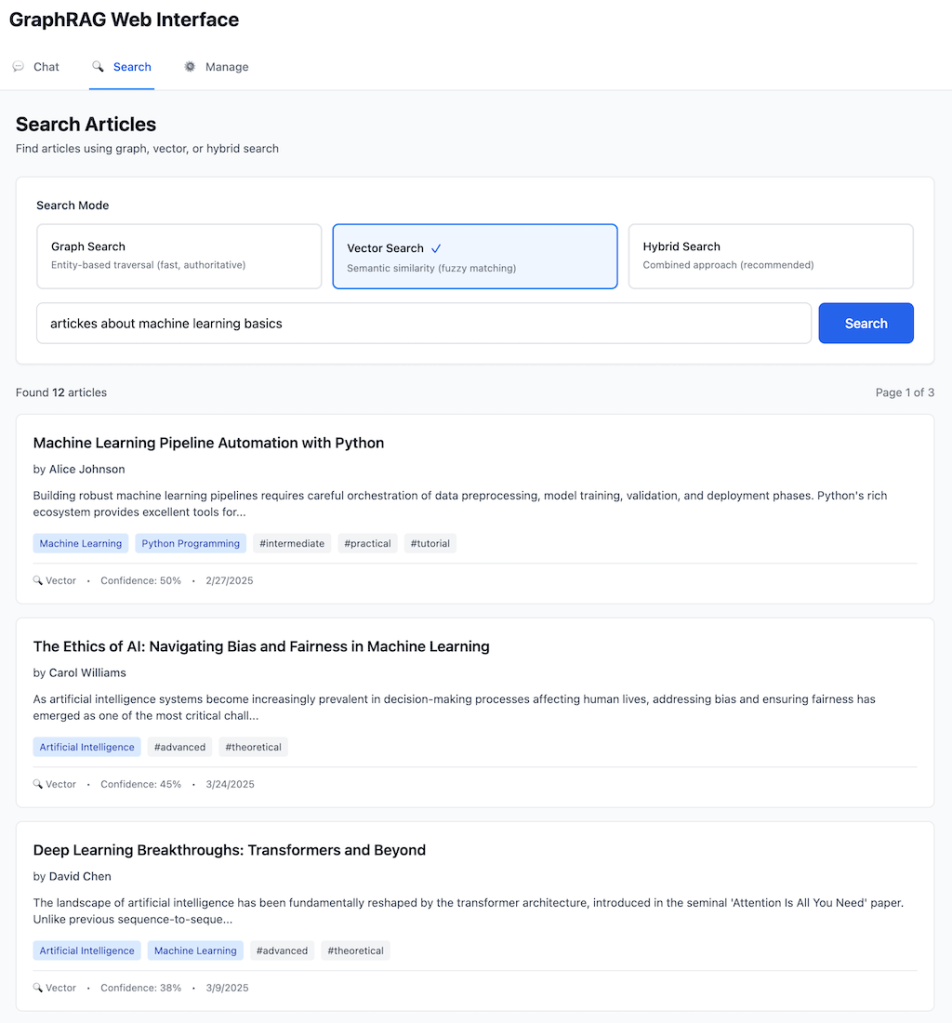Click the checkmark icon on Vector Search

coord(436,248)
